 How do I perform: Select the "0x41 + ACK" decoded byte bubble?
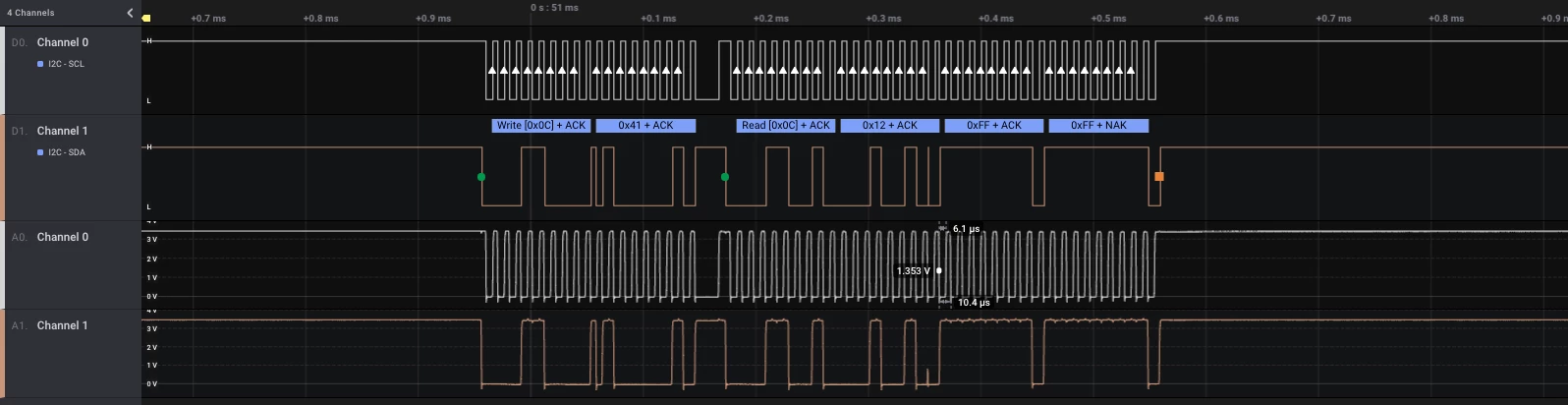coord(645,126)
